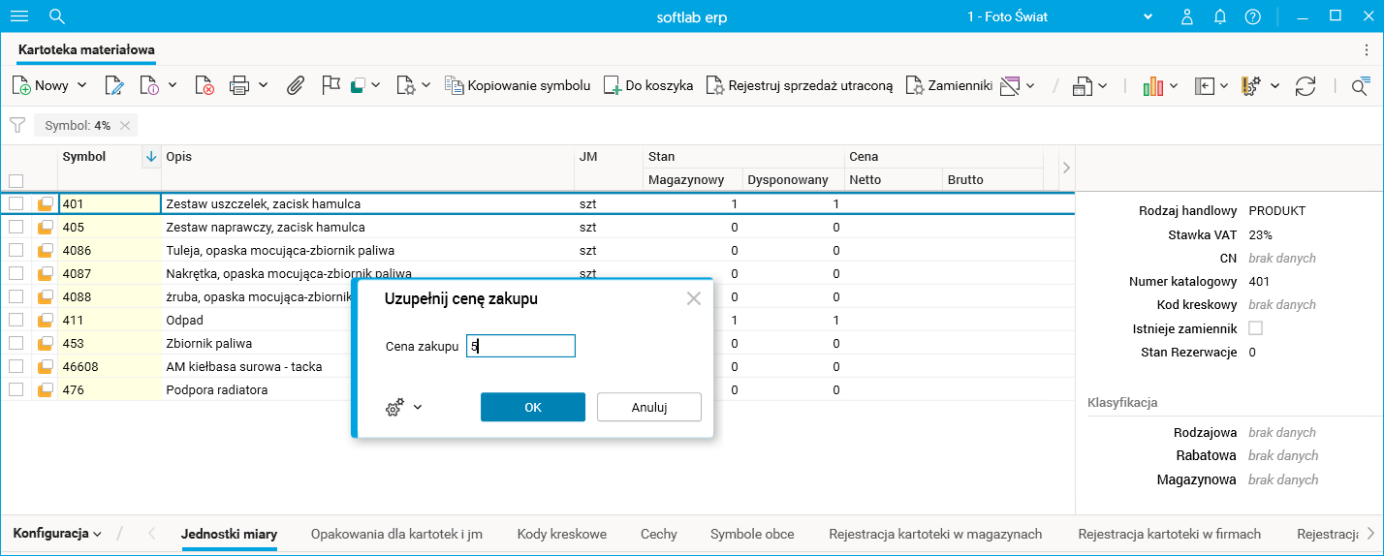
Task: Sort by the Symbol column header
Action: click(84, 157)
